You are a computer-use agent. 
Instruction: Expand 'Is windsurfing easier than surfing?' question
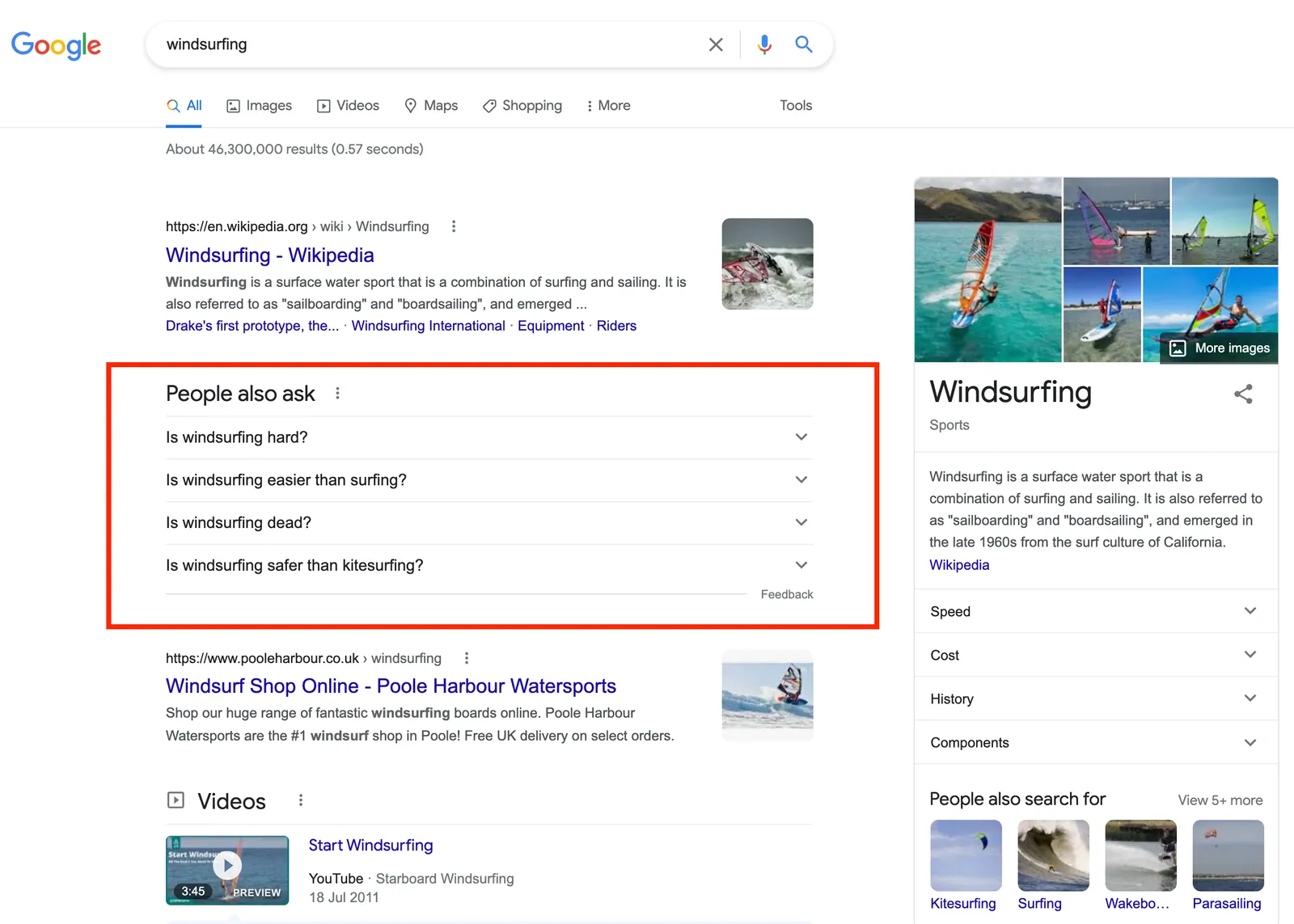tap(488, 480)
